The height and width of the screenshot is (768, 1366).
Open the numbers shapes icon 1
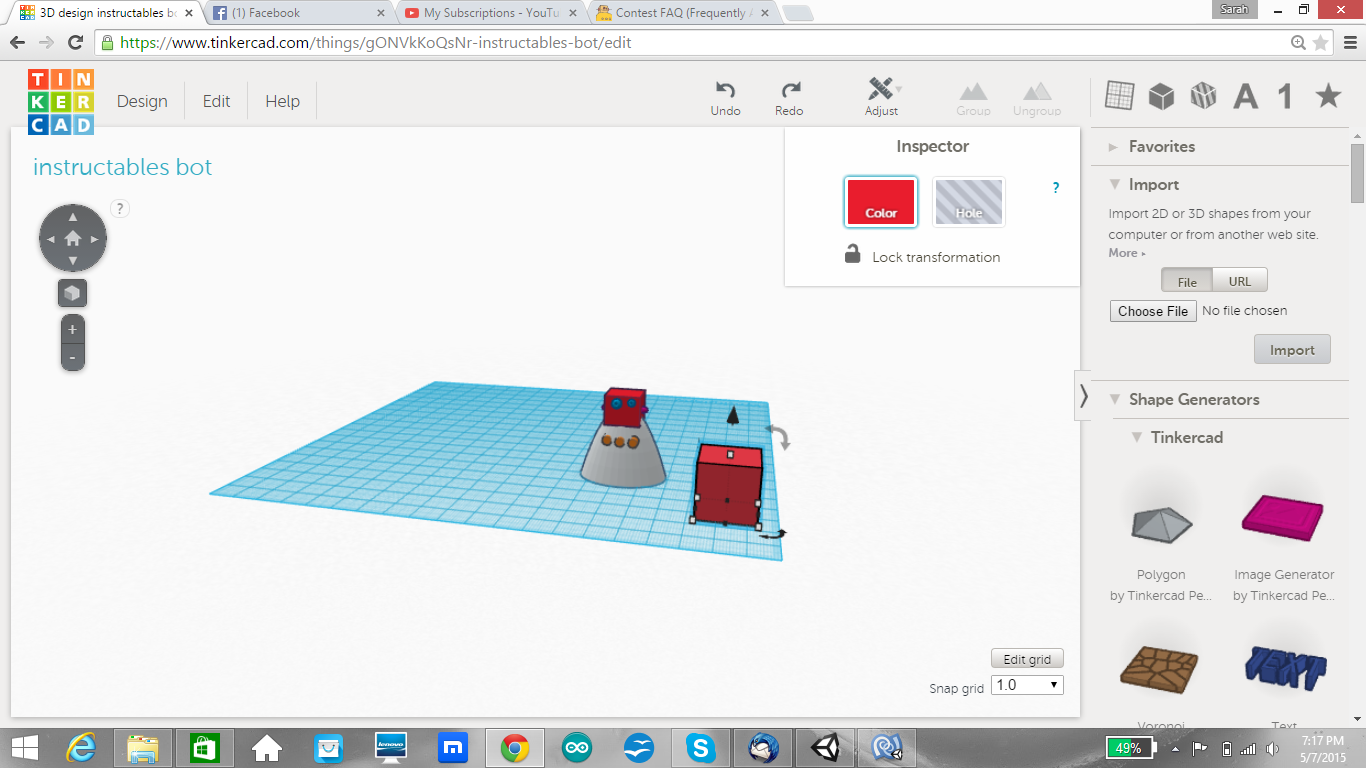[x=1286, y=96]
